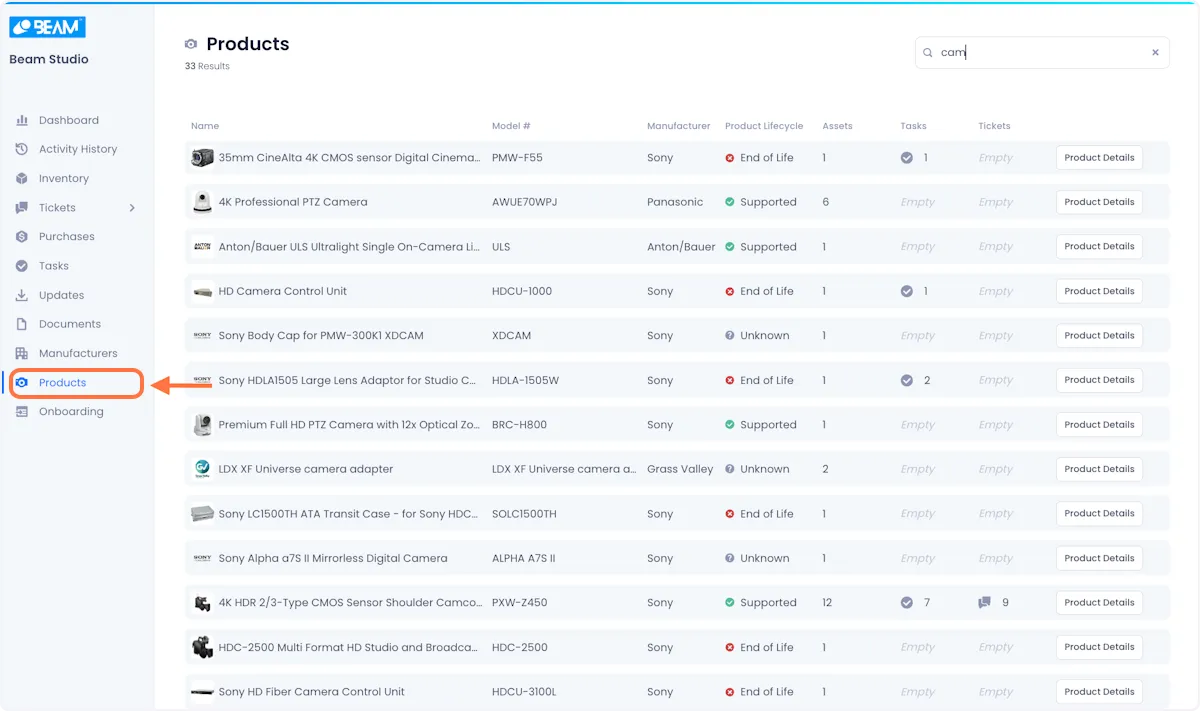
Task: Click the task check icon in HDCU-1000 row
Action: click(907, 291)
